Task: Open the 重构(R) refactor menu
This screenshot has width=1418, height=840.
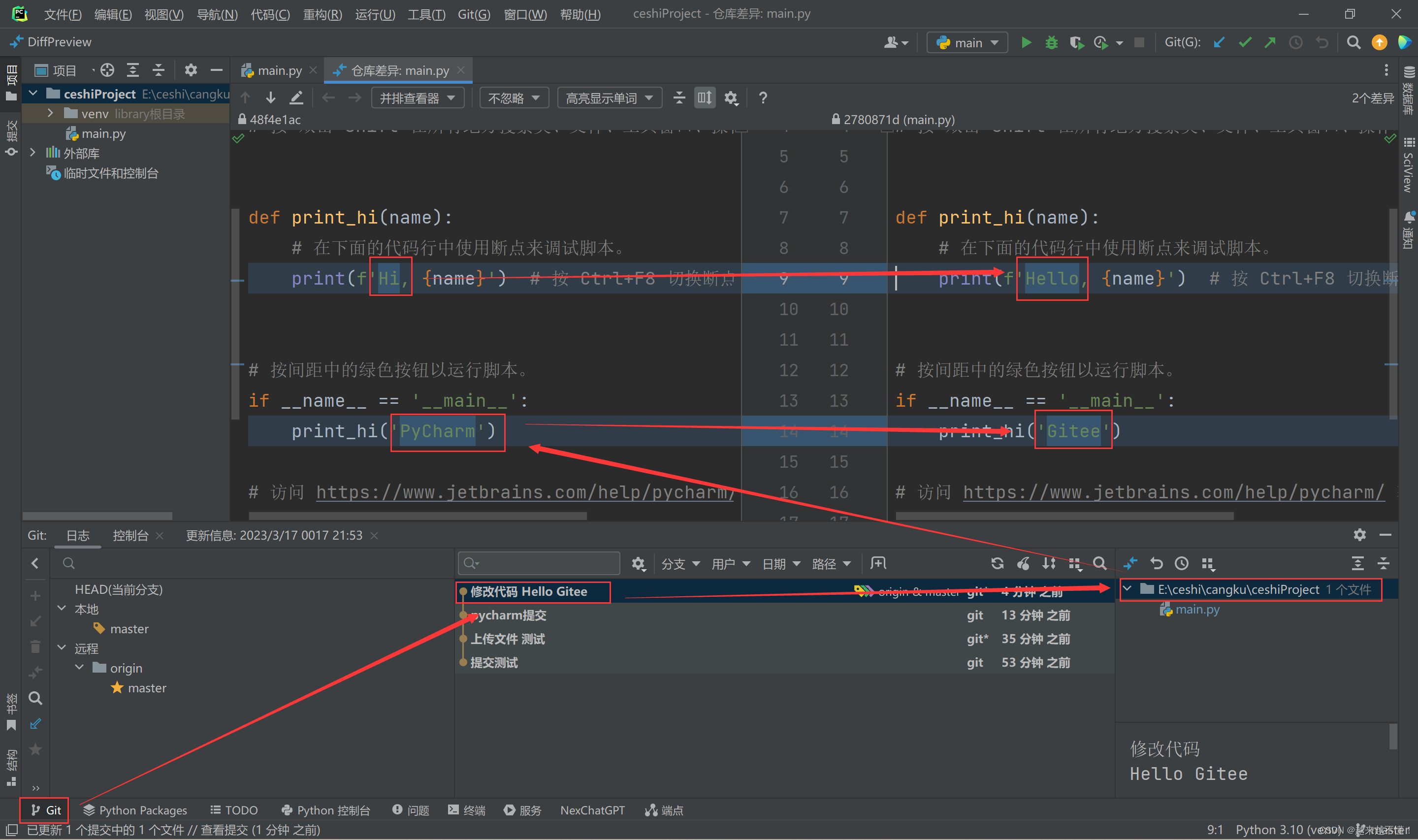Action: 322,14
